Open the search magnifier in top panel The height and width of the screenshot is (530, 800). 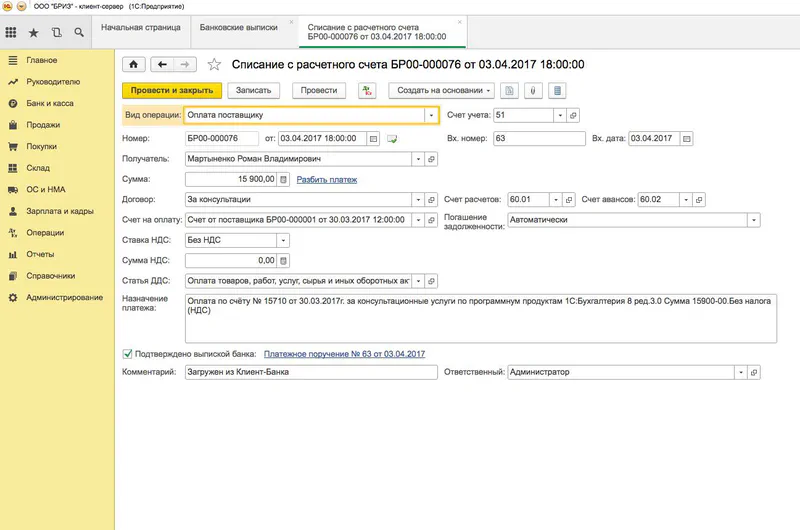point(78,33)
